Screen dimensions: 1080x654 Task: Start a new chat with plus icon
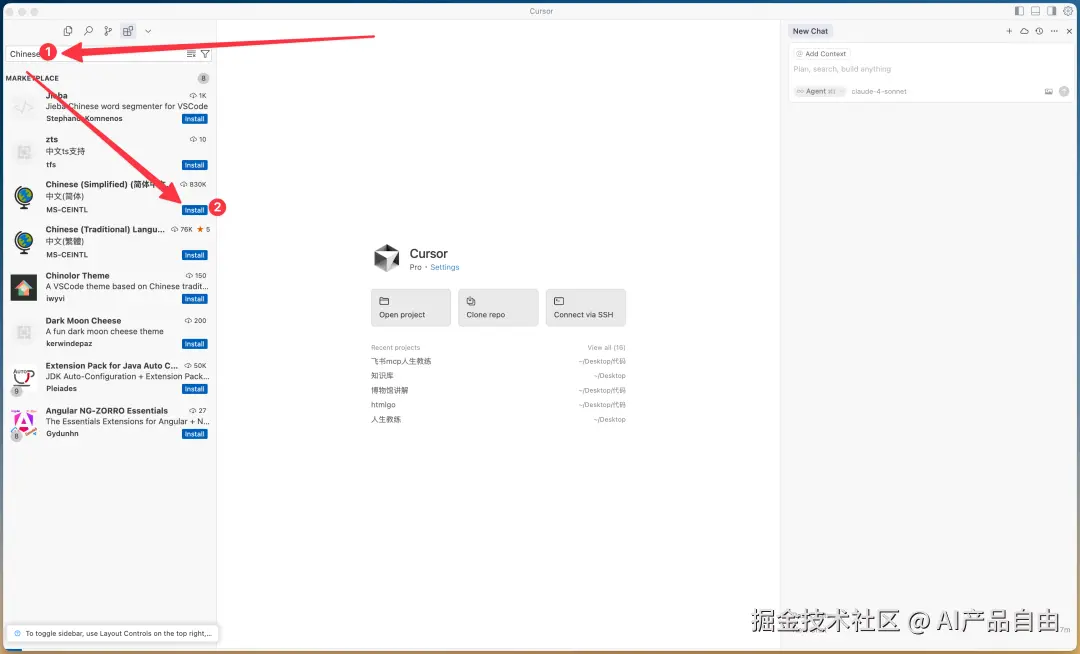click(1009, 31)
